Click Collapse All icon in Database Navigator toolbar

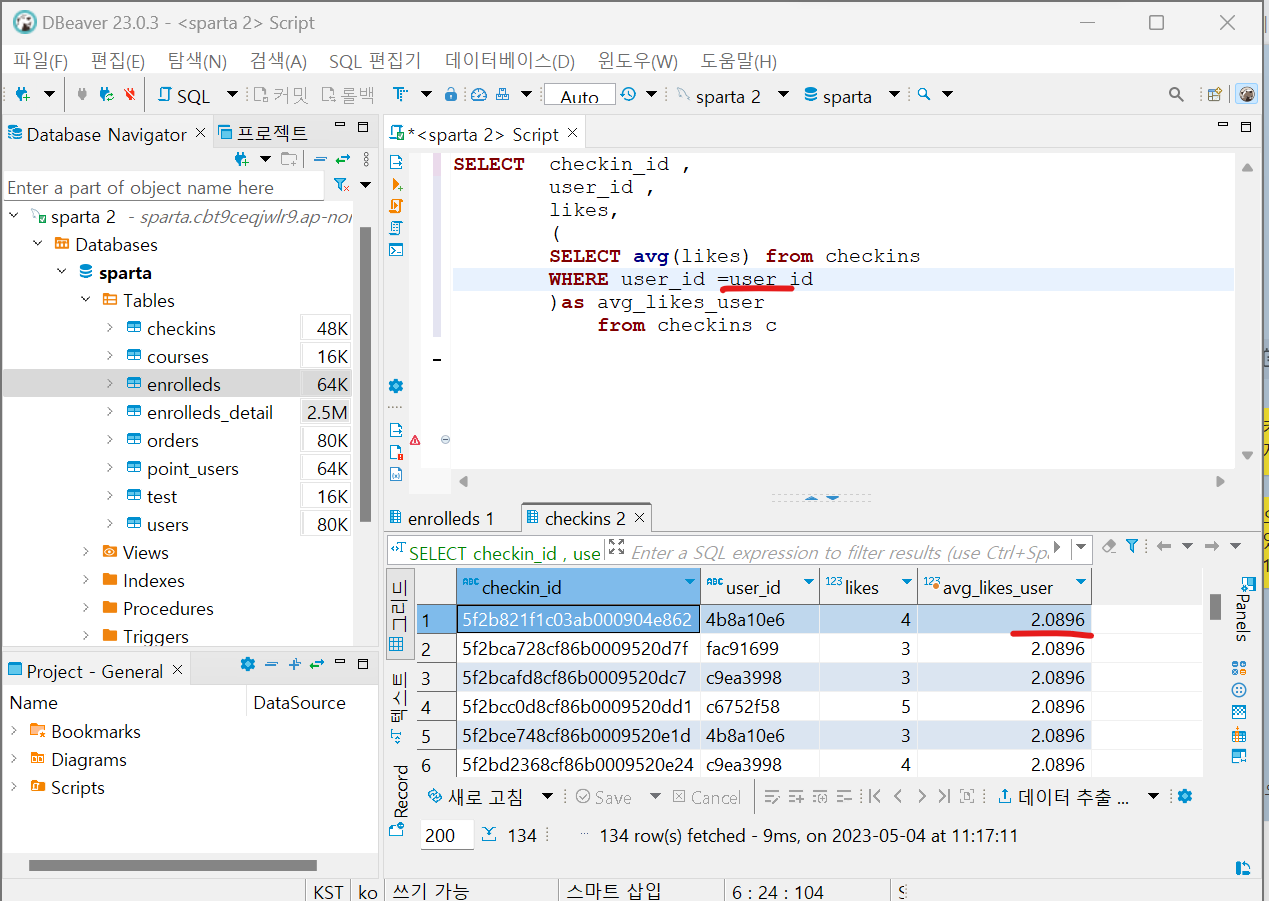pos(320,159)
